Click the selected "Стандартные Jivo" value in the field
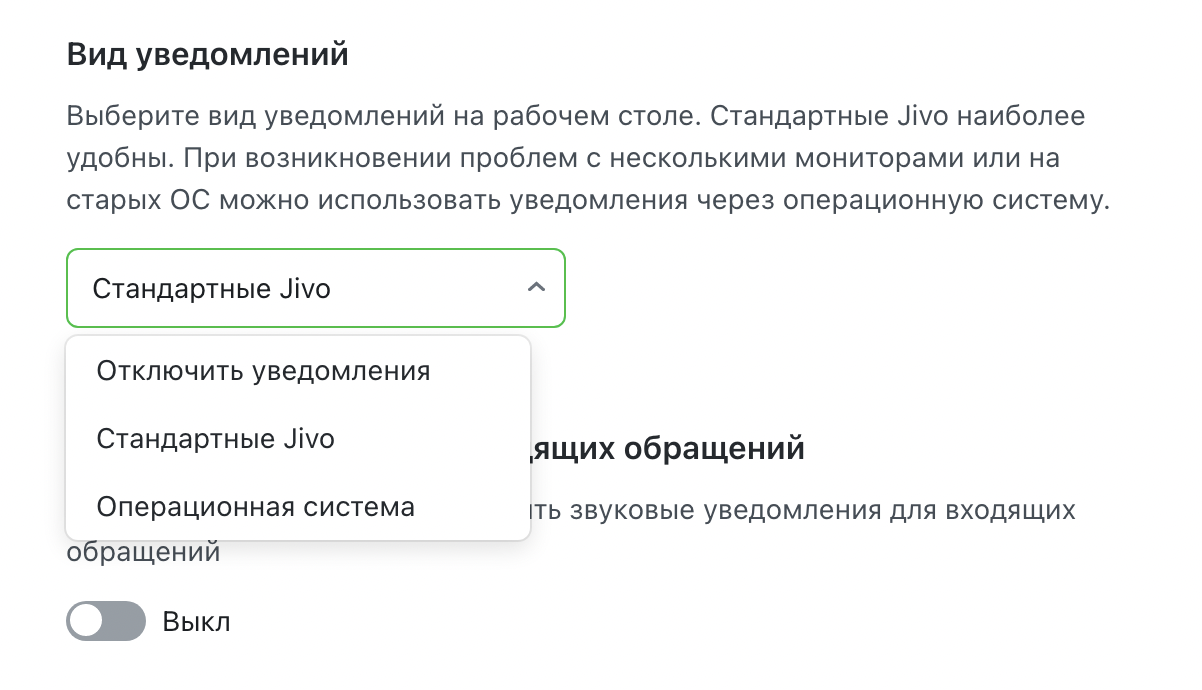Viewport: 1202px width, 690px height. (211, 289)
